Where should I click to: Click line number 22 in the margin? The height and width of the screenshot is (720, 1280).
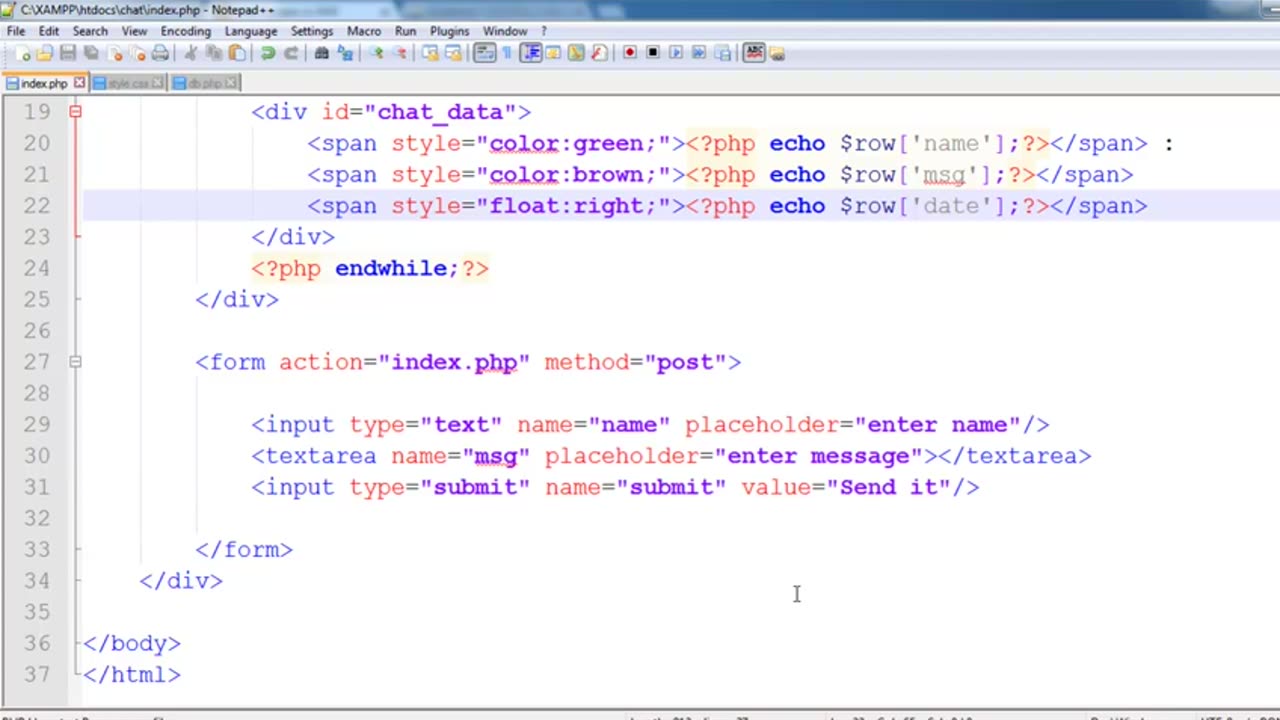pos(36,205)
